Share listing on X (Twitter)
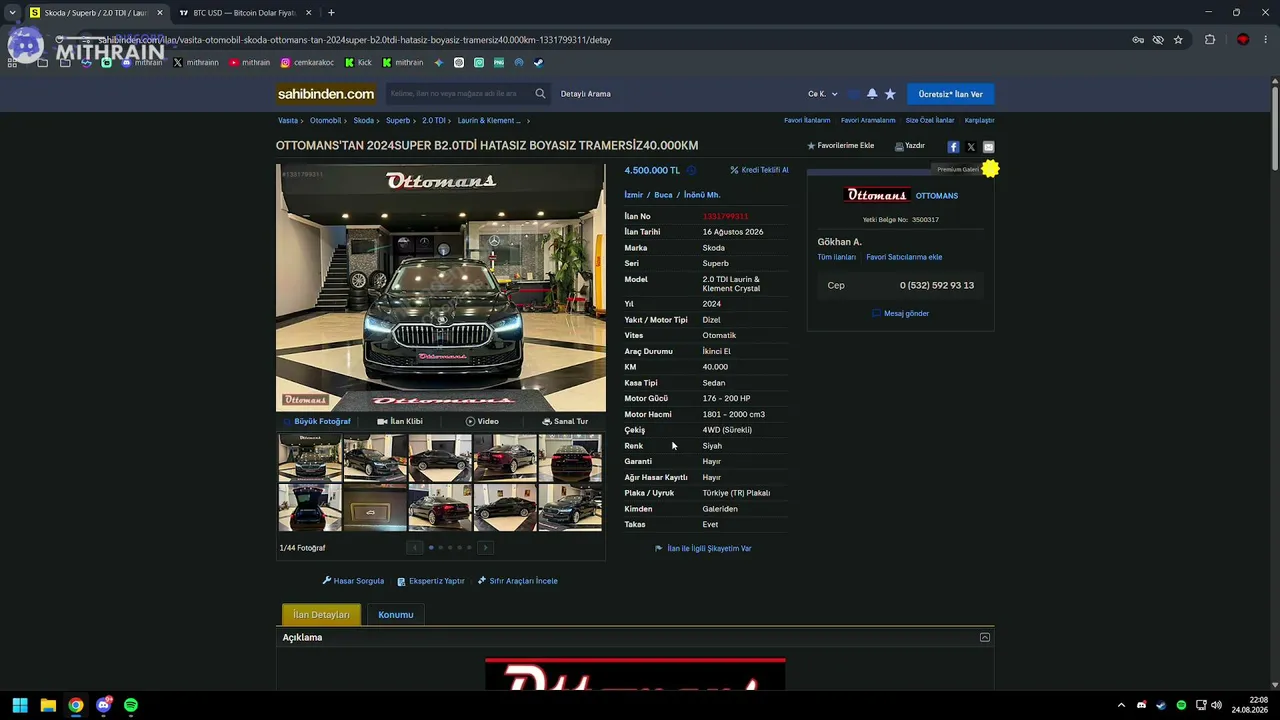The height and width of the screenshot is (720, 1280). [x=971, y=147]
